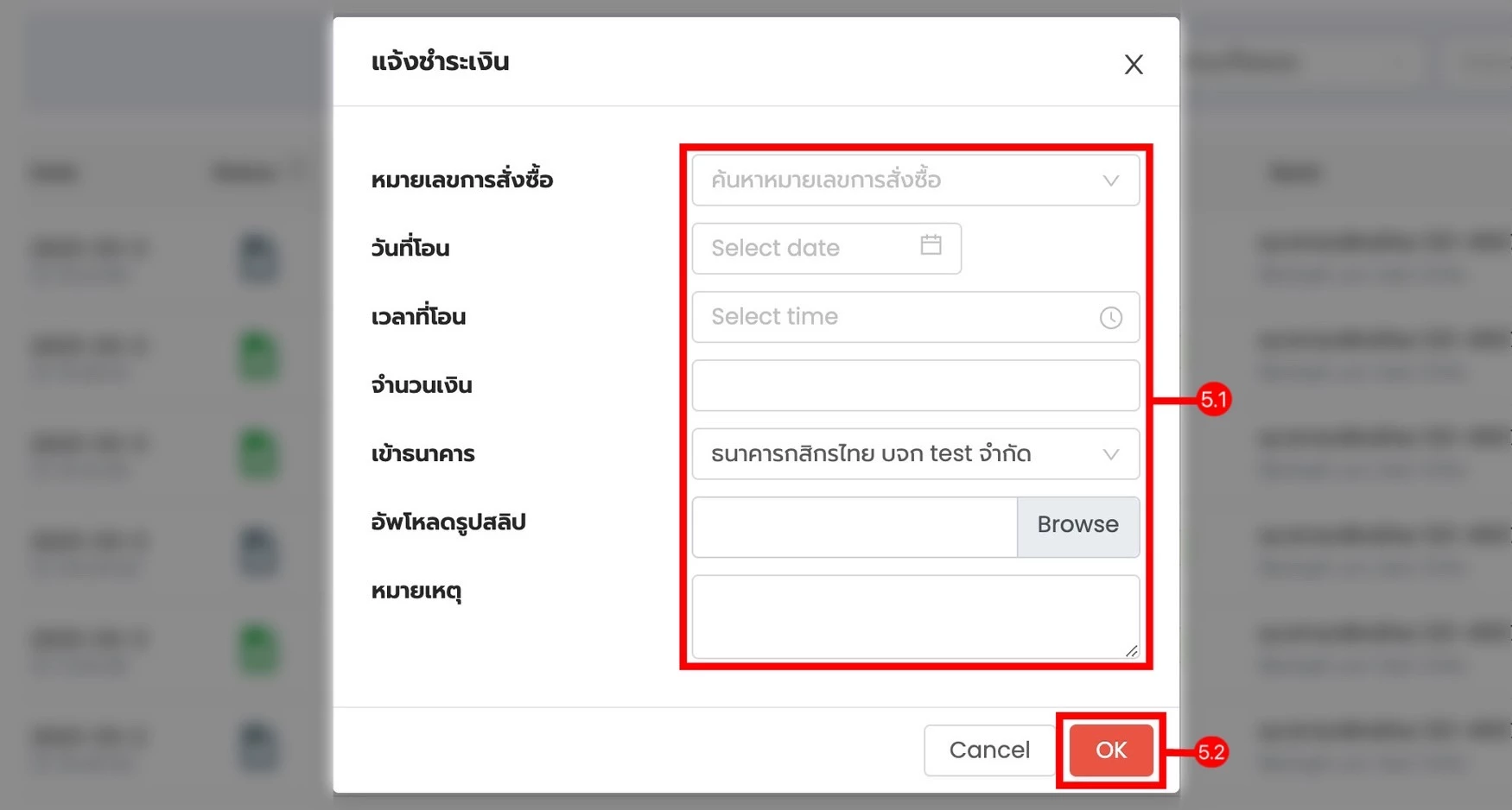Open the order number search dropdown
Viewport: 1512px width, 810px height.
point(915,180)
